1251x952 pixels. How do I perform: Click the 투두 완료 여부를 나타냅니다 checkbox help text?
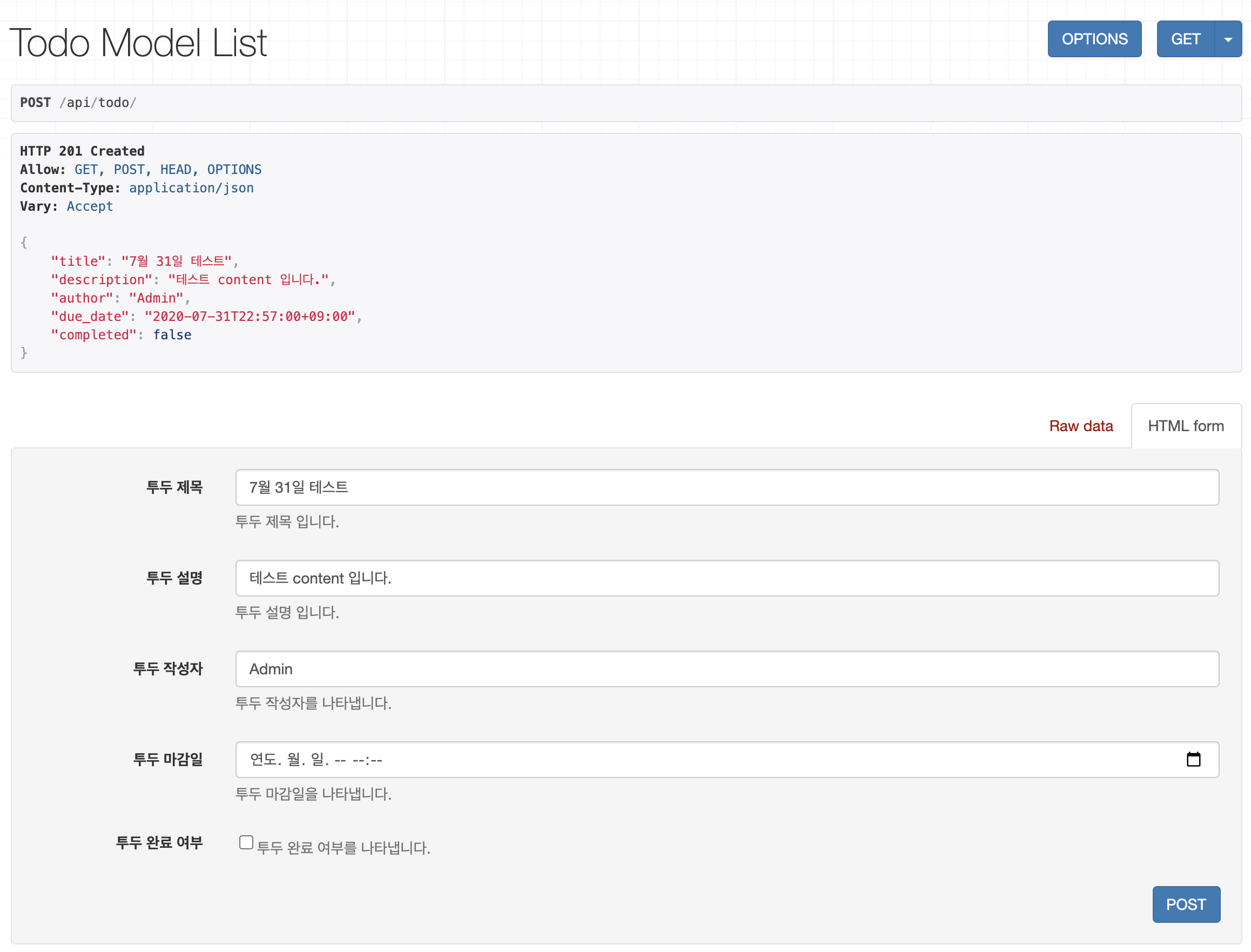[344, 848]
